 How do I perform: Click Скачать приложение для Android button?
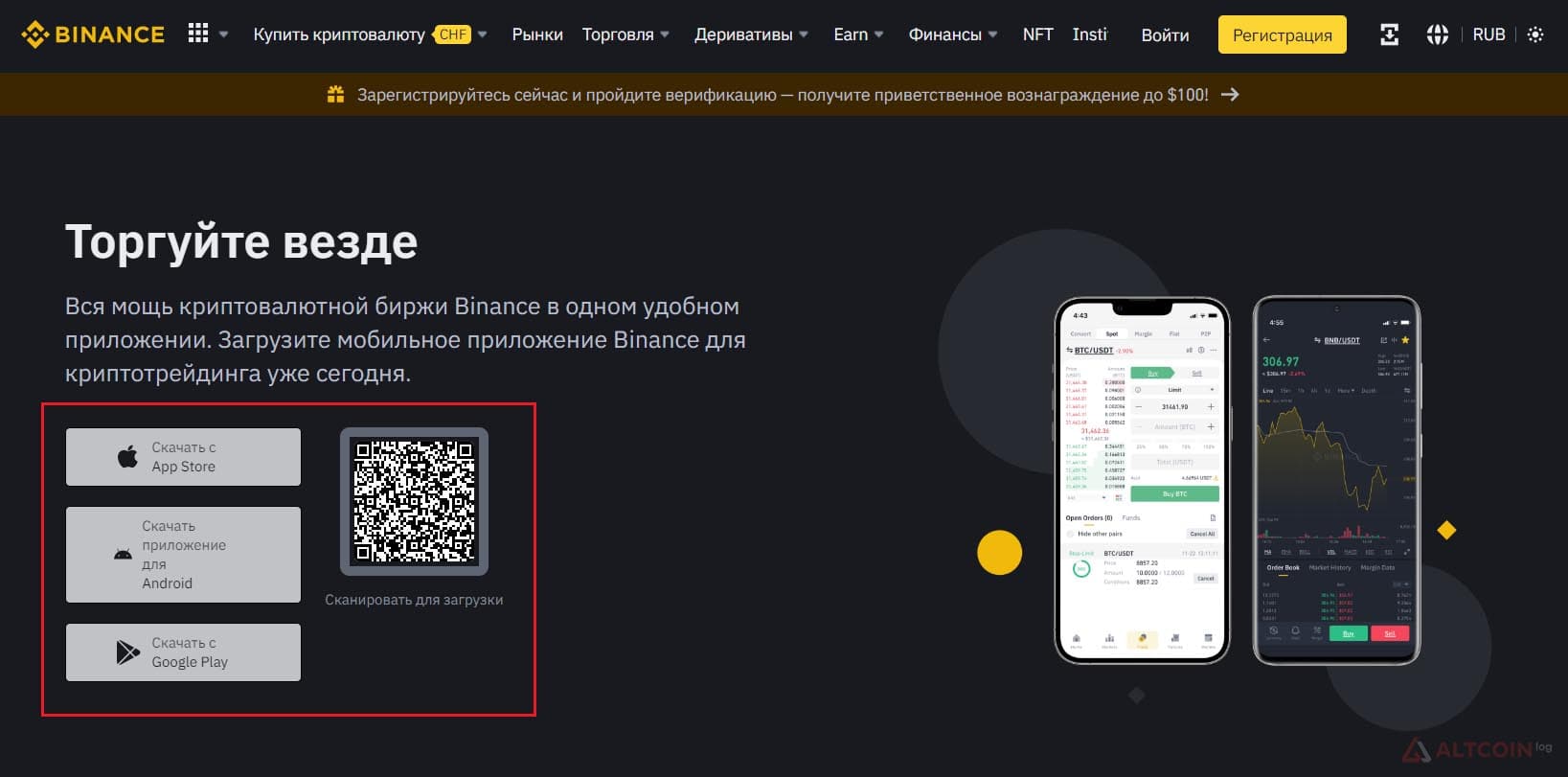[183, 555]
